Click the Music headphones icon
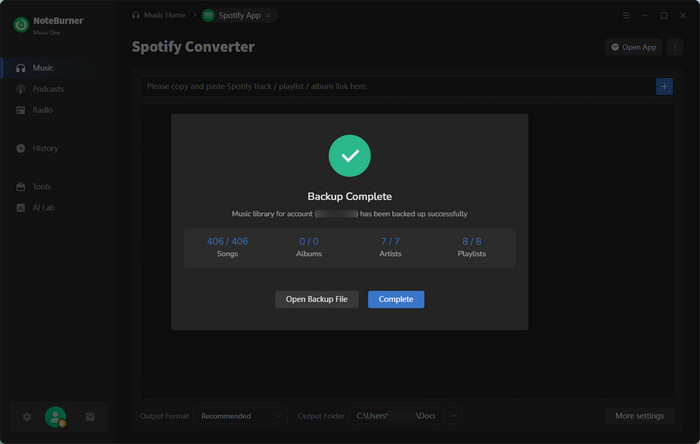Screen dimensions: 700x444 21,68
